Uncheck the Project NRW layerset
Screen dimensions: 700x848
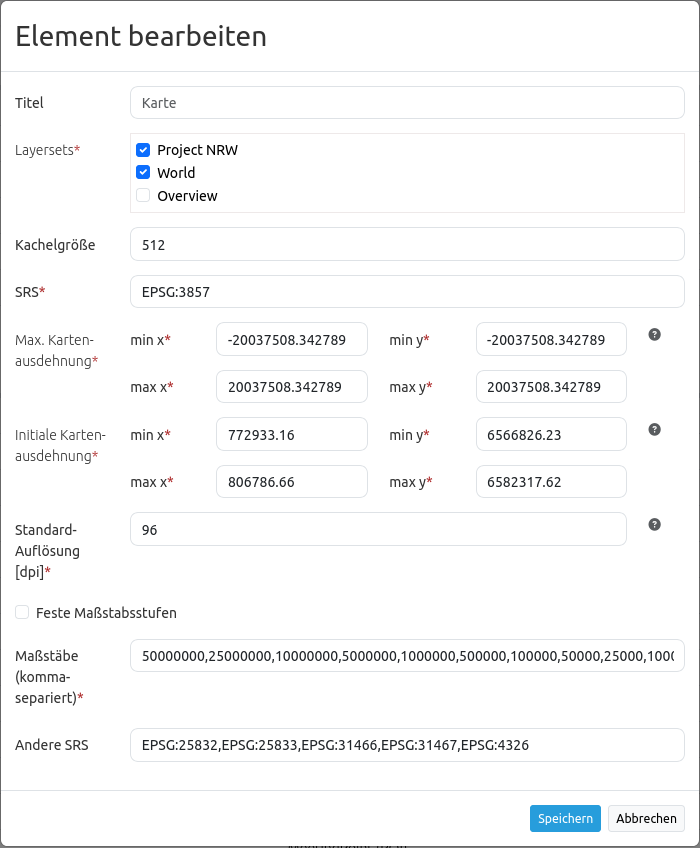click(x=143, y=150)
